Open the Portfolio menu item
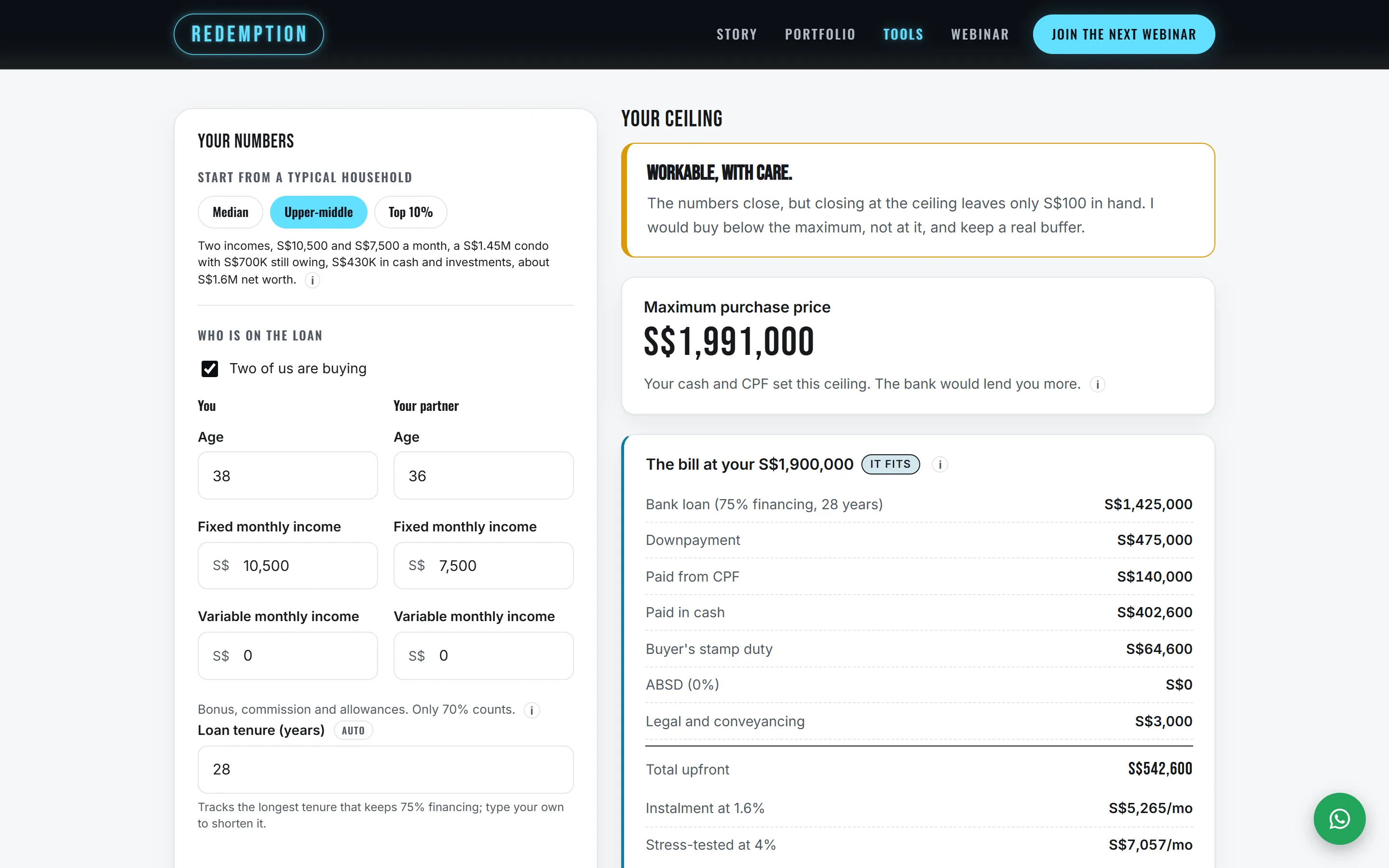Image resolution: width=1389 pixels, height=868 pixels. click(819, 34)
